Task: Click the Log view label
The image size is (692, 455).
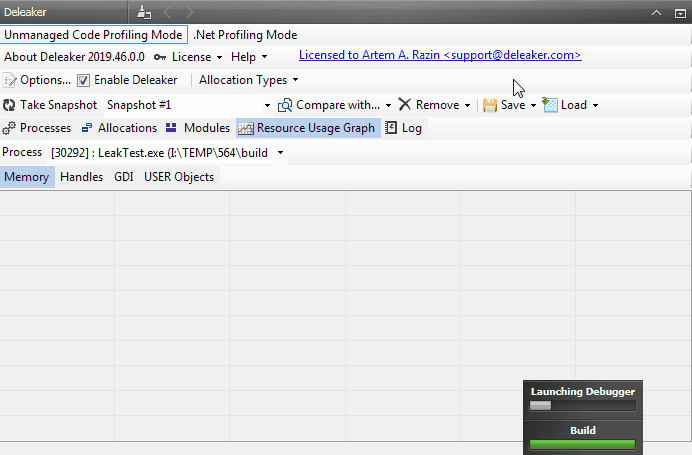Action: [412, 128]
